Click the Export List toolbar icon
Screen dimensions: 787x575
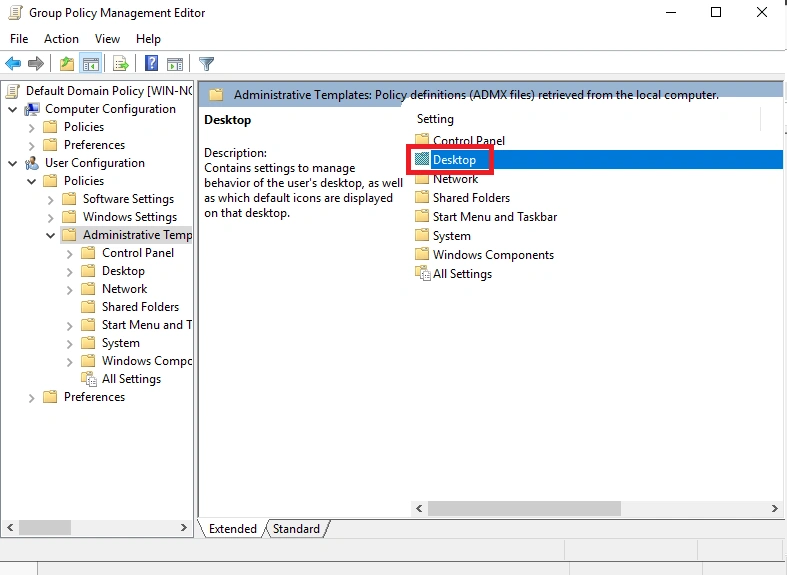121,64
